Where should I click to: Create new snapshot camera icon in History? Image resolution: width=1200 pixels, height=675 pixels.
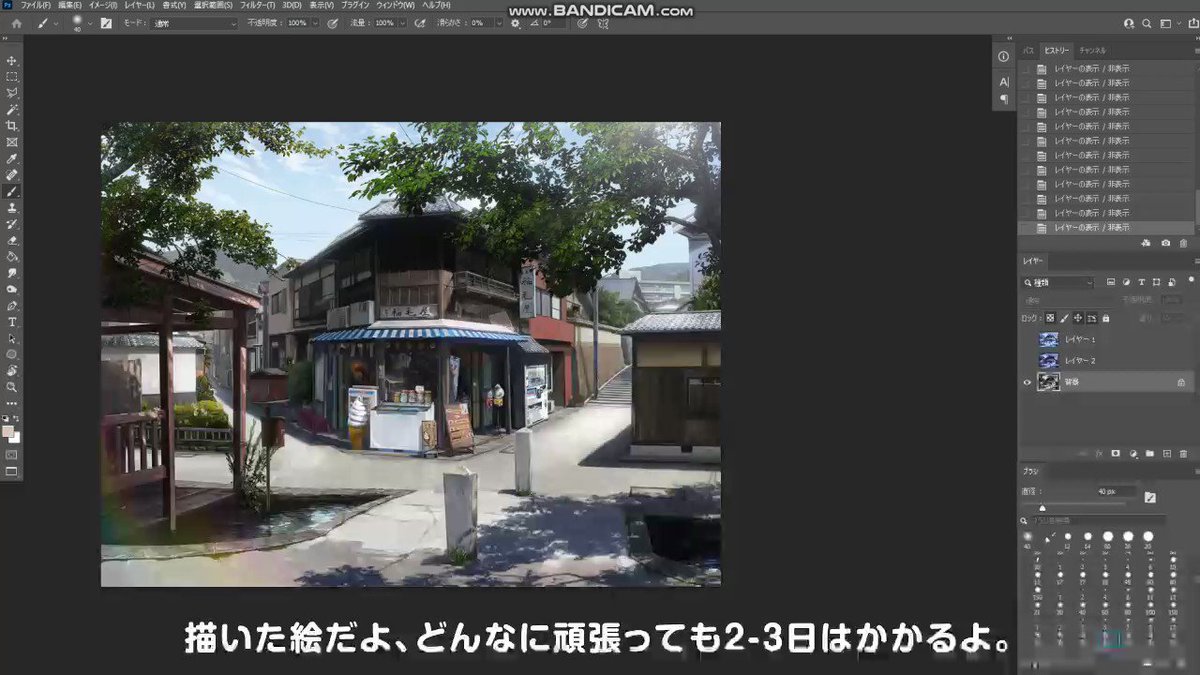(1165, 243)
